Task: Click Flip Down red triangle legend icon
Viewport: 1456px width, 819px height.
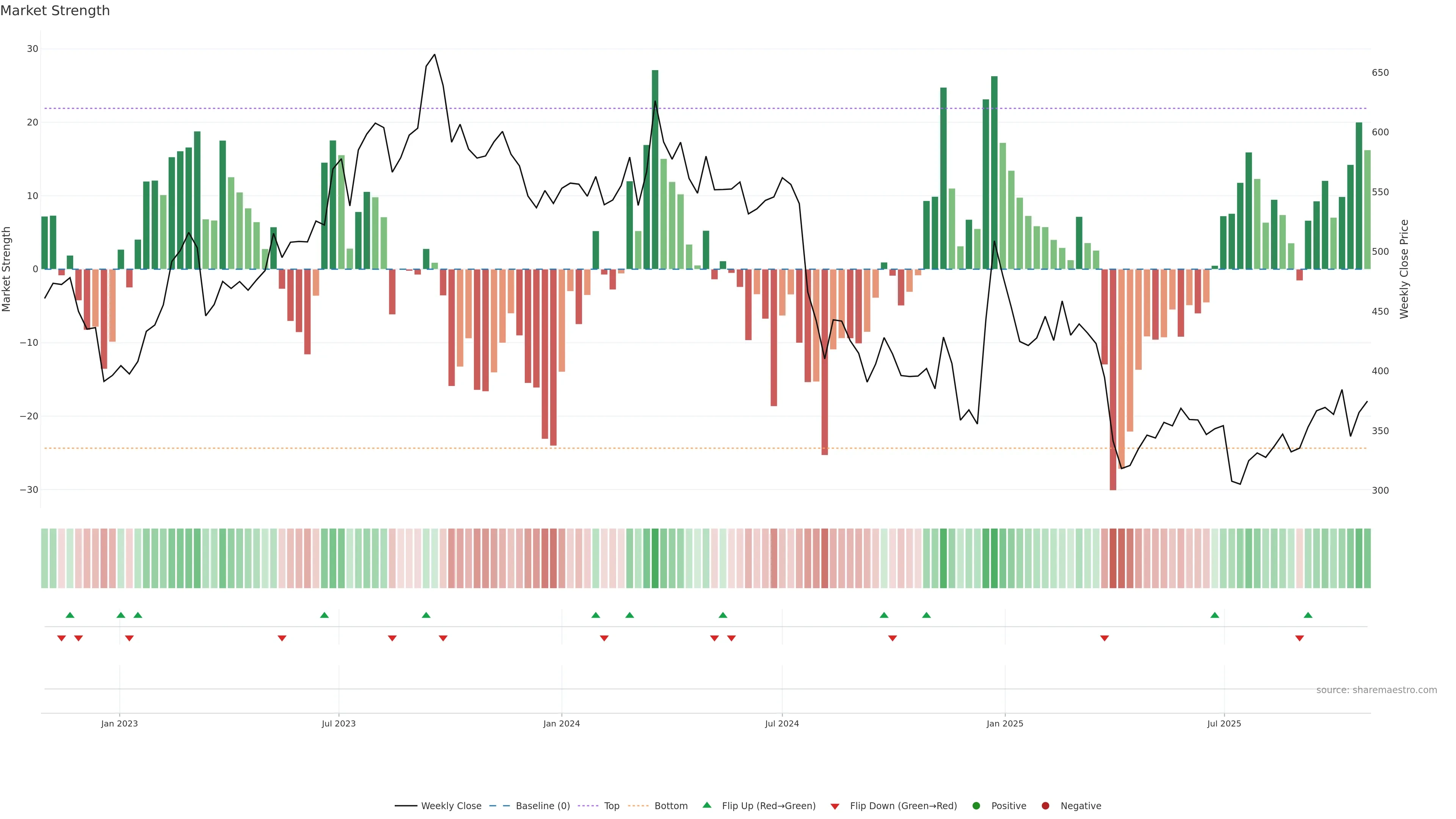Action: coord(835,806)
